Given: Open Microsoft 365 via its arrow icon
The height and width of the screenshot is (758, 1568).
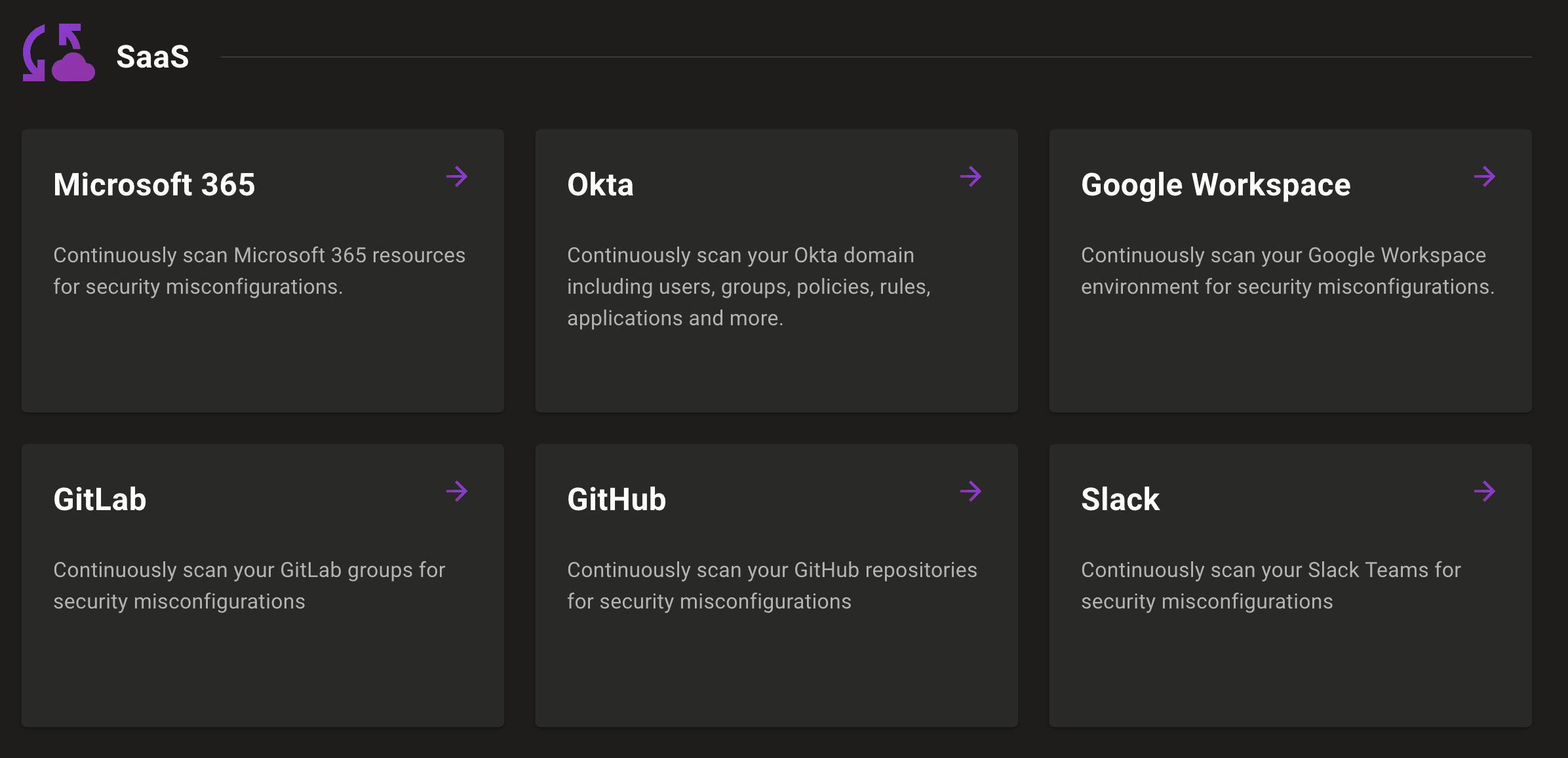Looking at the screenshot, I should pos(458,176).
